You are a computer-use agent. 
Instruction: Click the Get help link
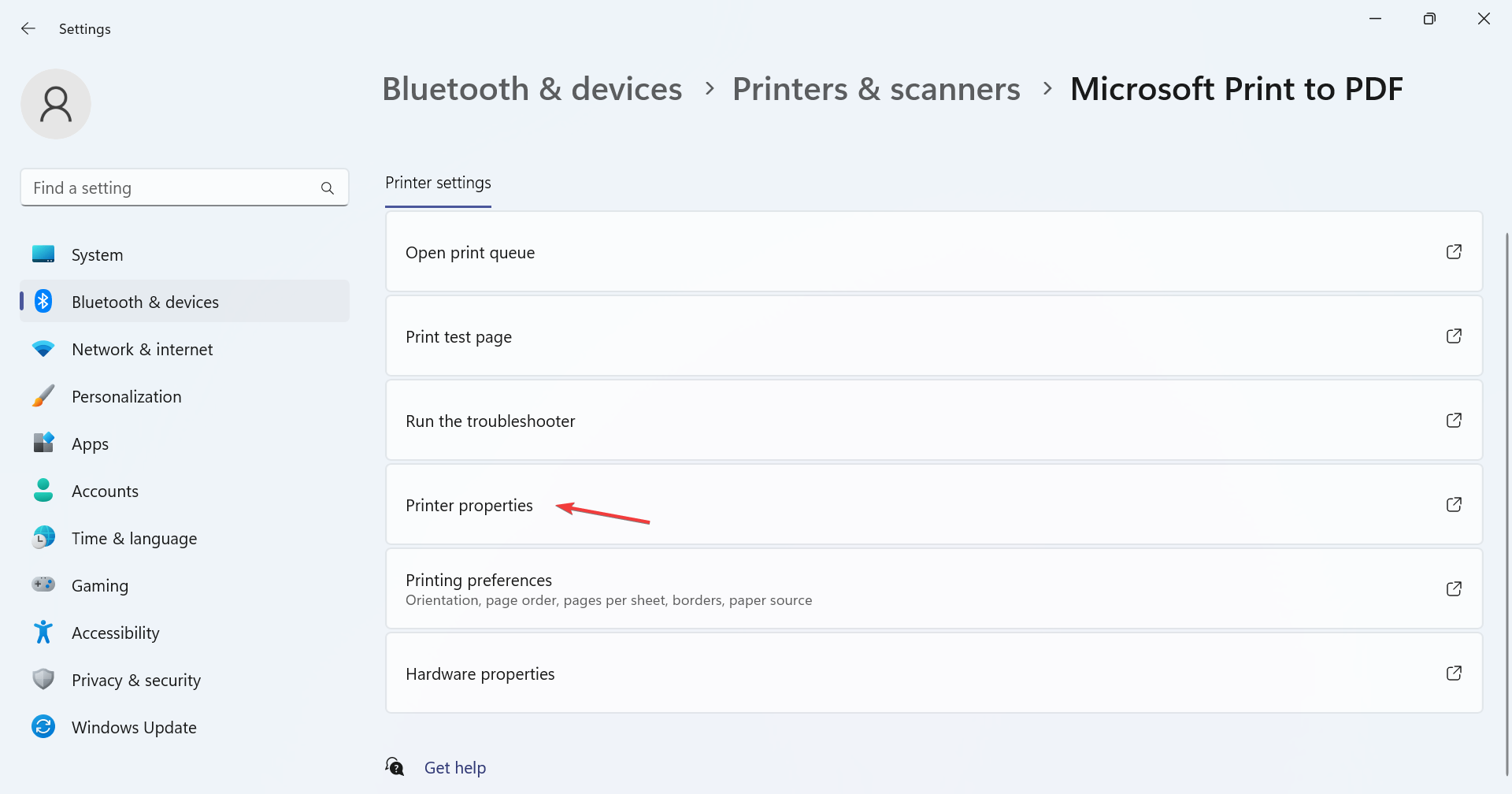coord(455,766)
